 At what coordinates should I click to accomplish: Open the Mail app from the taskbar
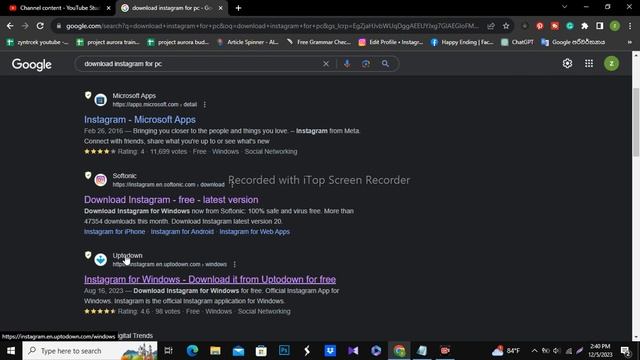(x=238, y=351)
